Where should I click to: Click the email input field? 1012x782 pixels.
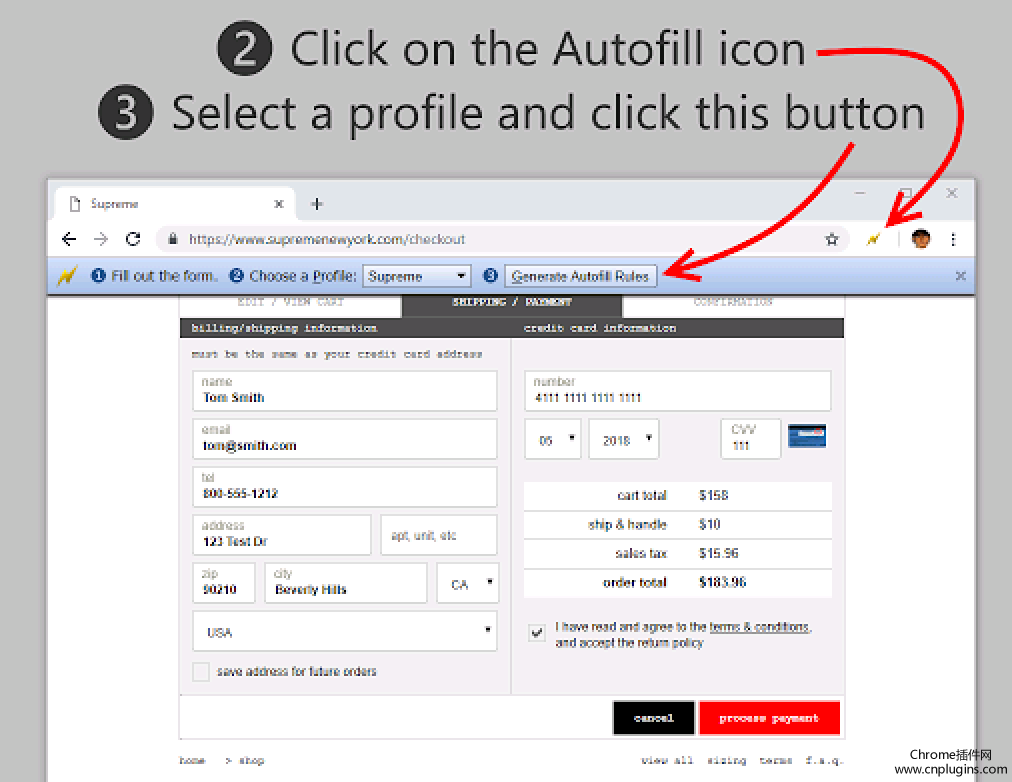click(345, 439)
